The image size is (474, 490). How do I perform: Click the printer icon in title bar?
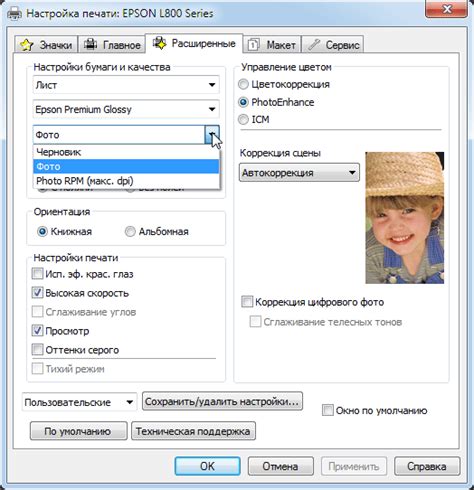click(14, 14)
